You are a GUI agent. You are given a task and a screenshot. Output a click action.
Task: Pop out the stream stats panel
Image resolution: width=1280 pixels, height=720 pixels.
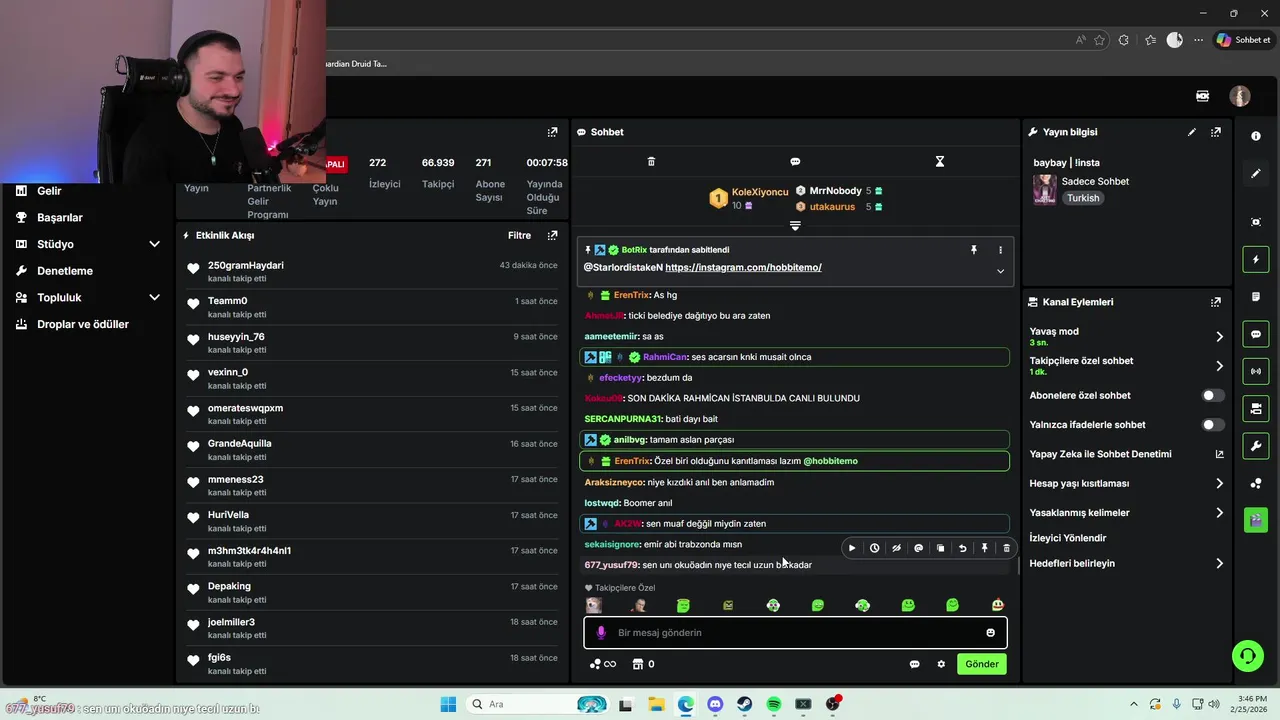[552, 132]
